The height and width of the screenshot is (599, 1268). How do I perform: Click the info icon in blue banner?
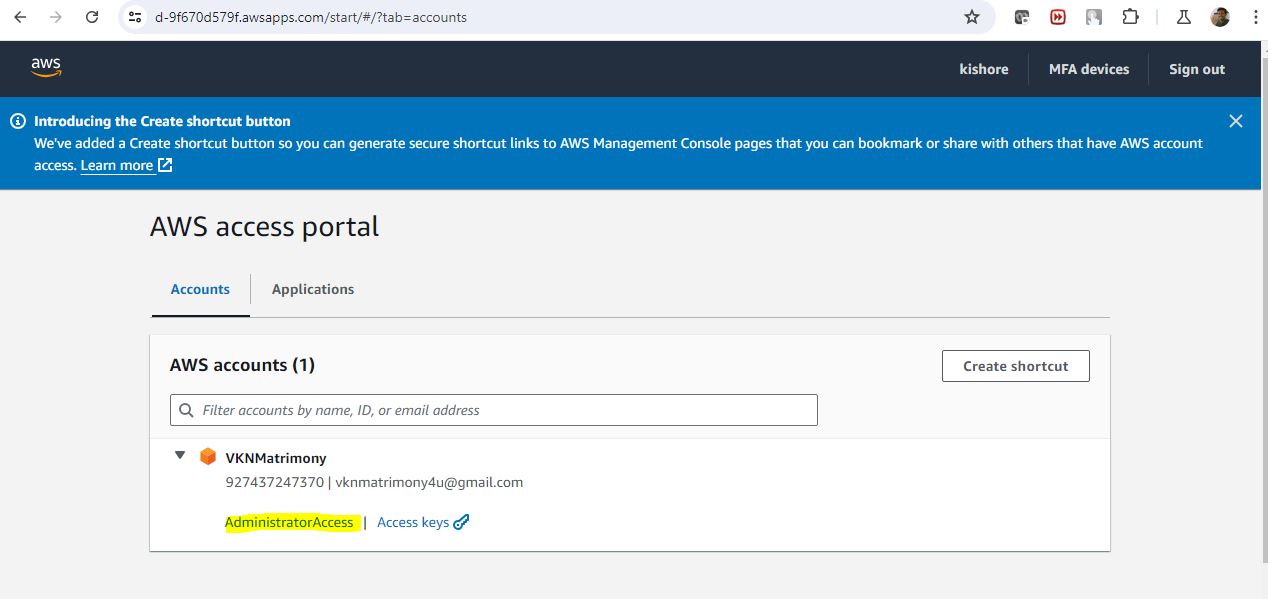[x=18, y=121]
